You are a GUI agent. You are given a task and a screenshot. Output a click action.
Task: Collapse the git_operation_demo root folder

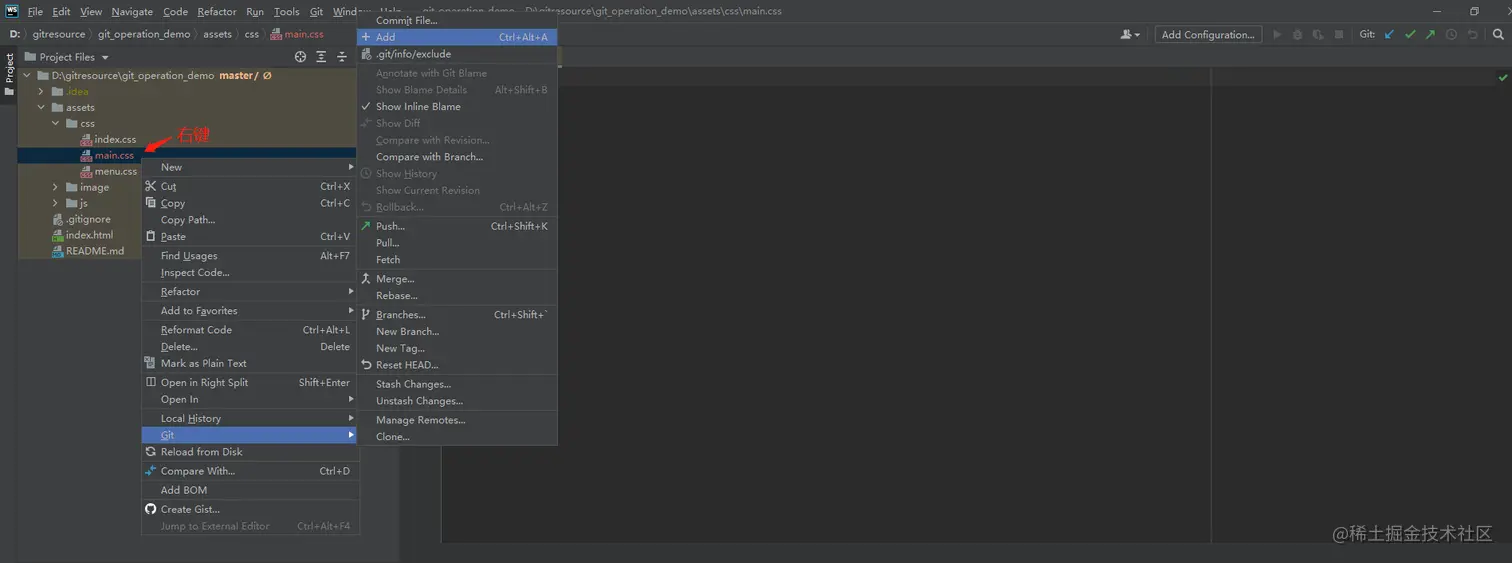pos(28,75)
